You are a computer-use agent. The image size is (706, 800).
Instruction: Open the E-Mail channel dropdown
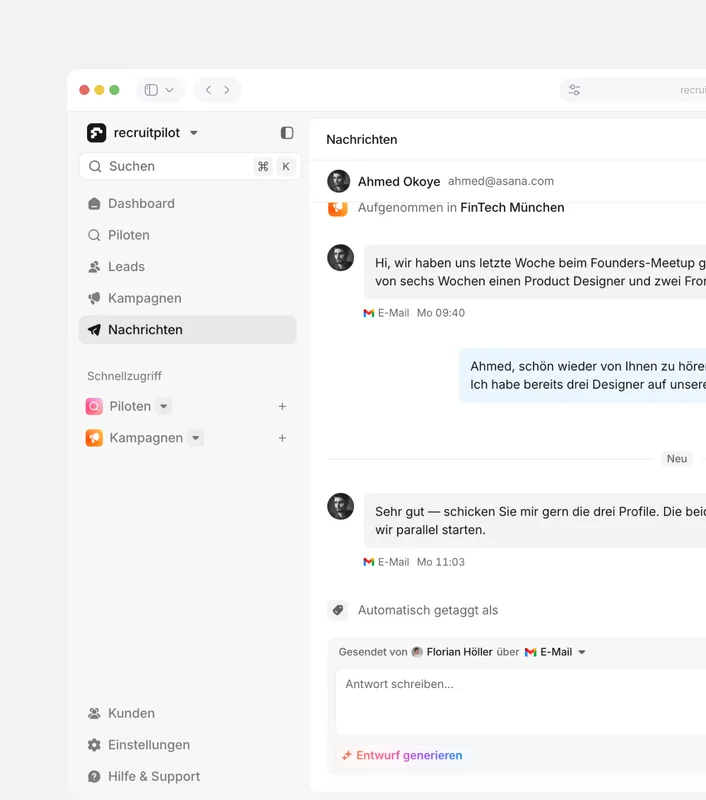point(556,652)
